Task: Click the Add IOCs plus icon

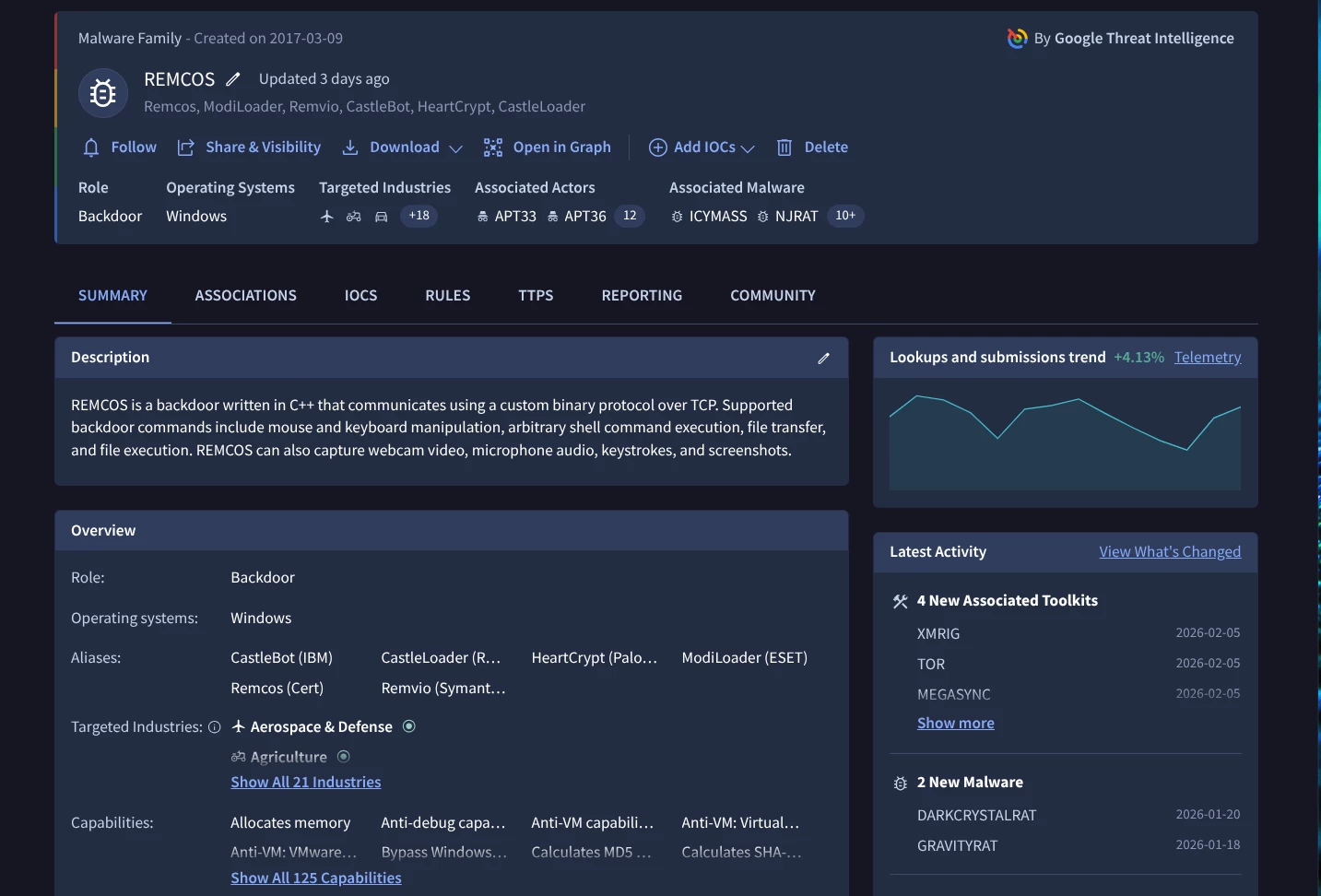Action: [x=658, y=147]
